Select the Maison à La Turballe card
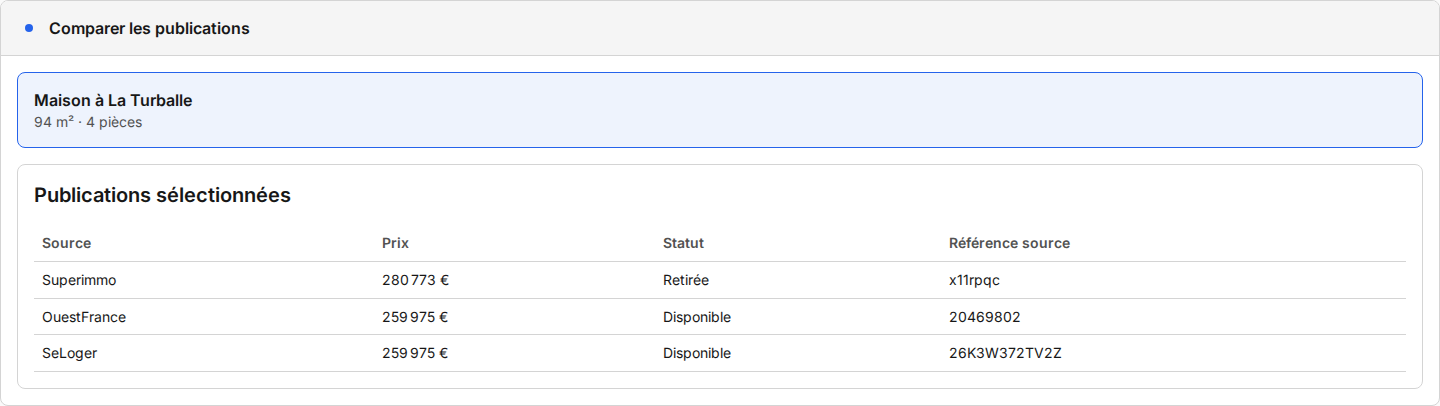This screenshot has height=406, width=1440. (x=720, y=110)
